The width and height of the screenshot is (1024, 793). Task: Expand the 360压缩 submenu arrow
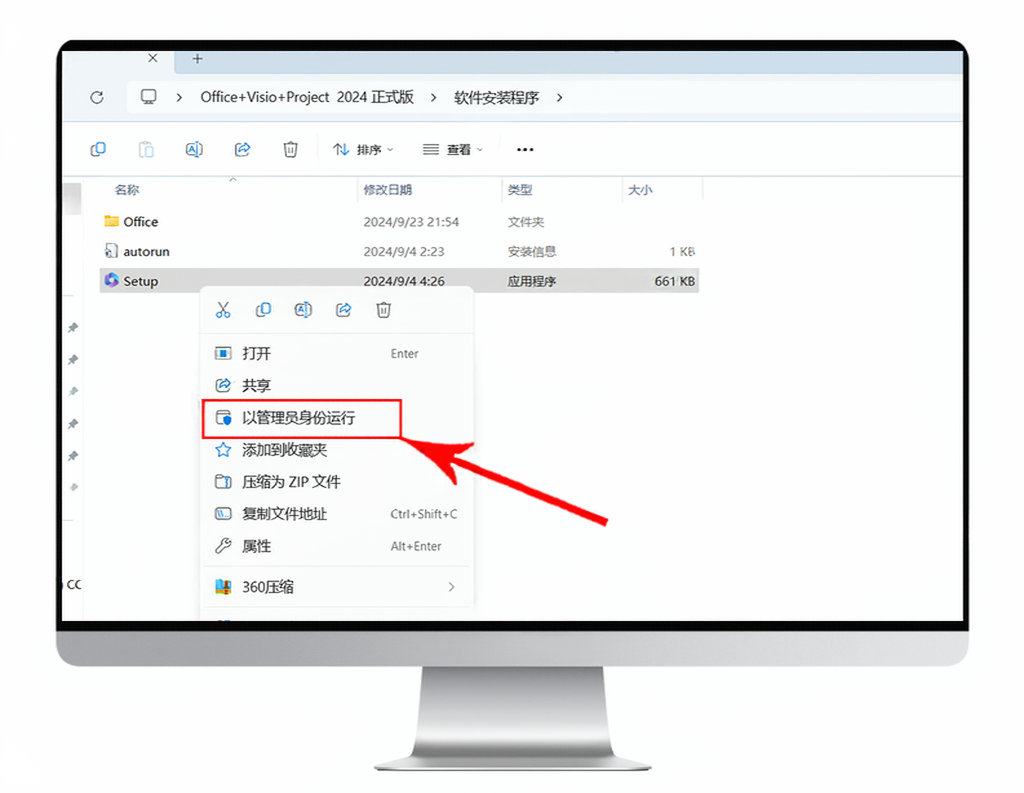click(x=451, y=587)
